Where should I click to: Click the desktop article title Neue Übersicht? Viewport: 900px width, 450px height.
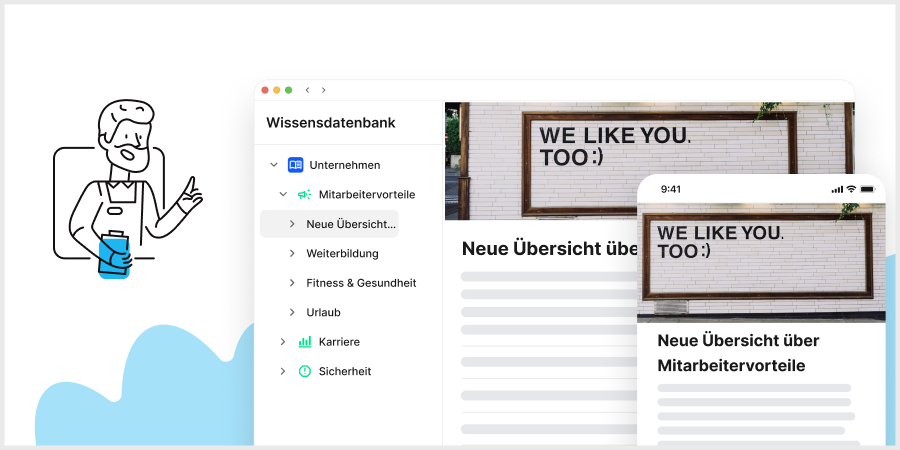tap(550, 249)
